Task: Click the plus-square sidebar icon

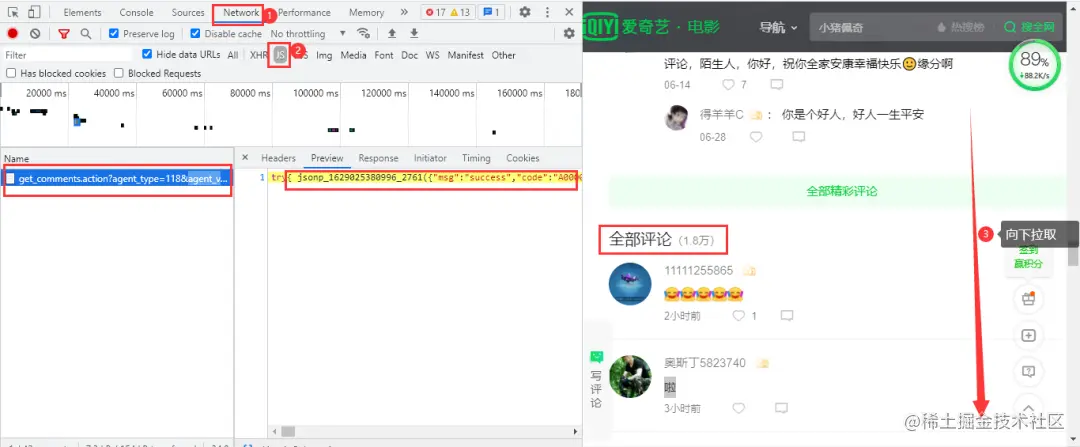Action: tap(1028, 335)
